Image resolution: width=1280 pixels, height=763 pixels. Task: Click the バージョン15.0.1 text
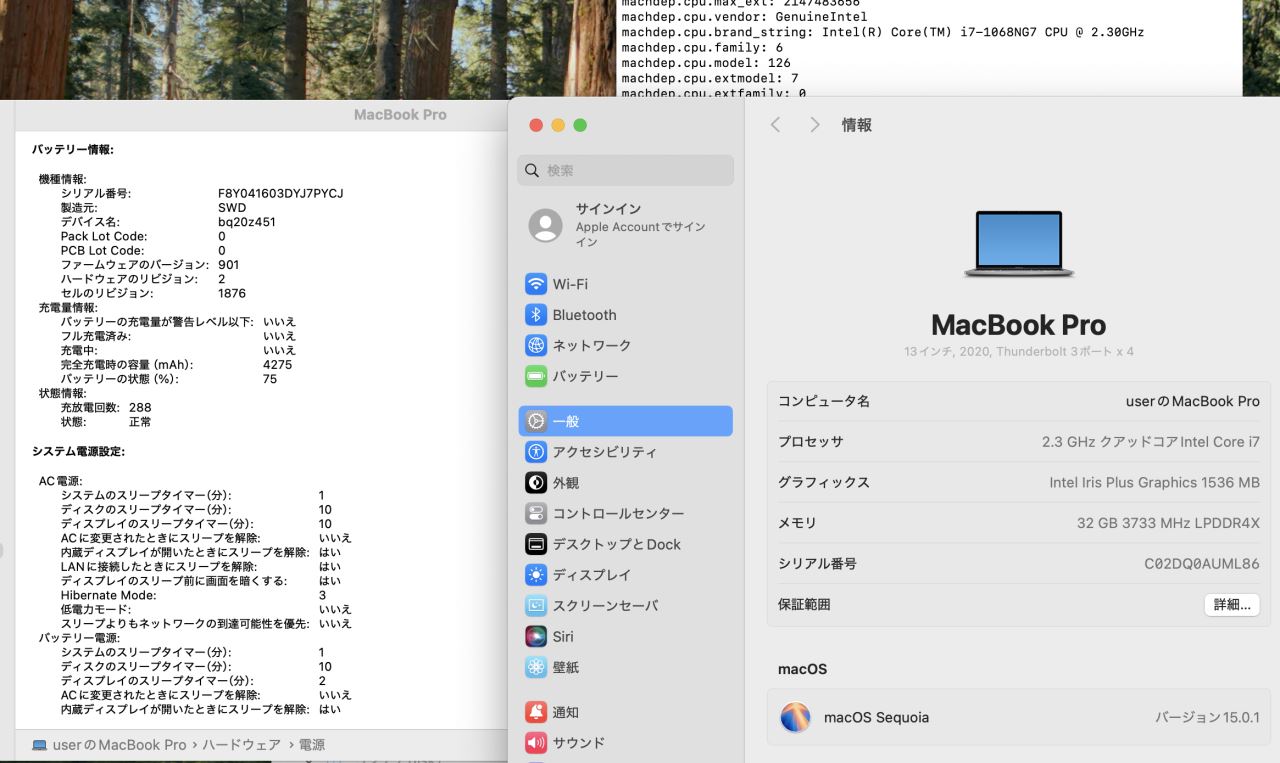click(x=1207, y=718)
